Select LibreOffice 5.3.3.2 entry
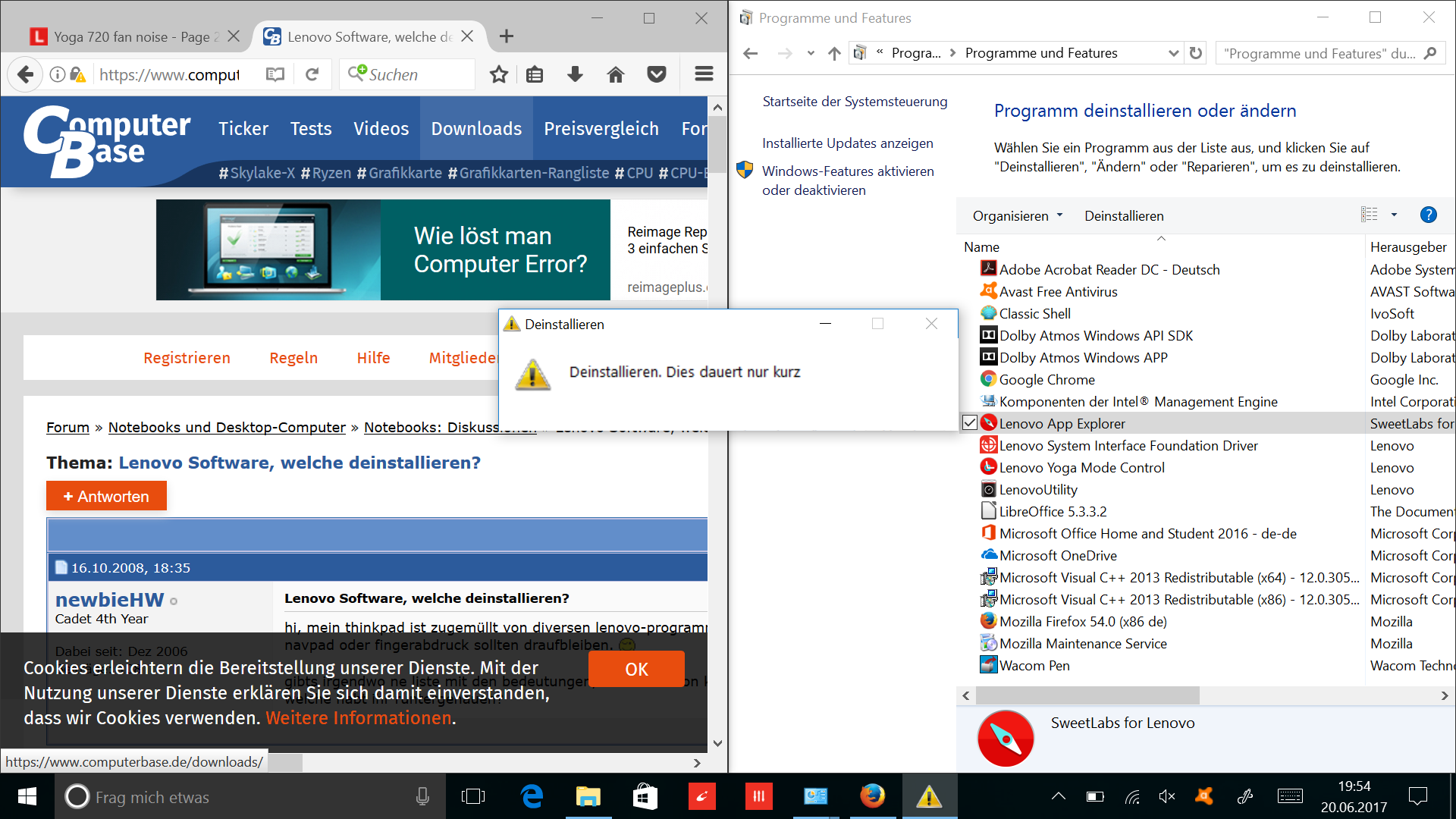This screenshot has width=1456, height=819. (x=1053, y=511)
